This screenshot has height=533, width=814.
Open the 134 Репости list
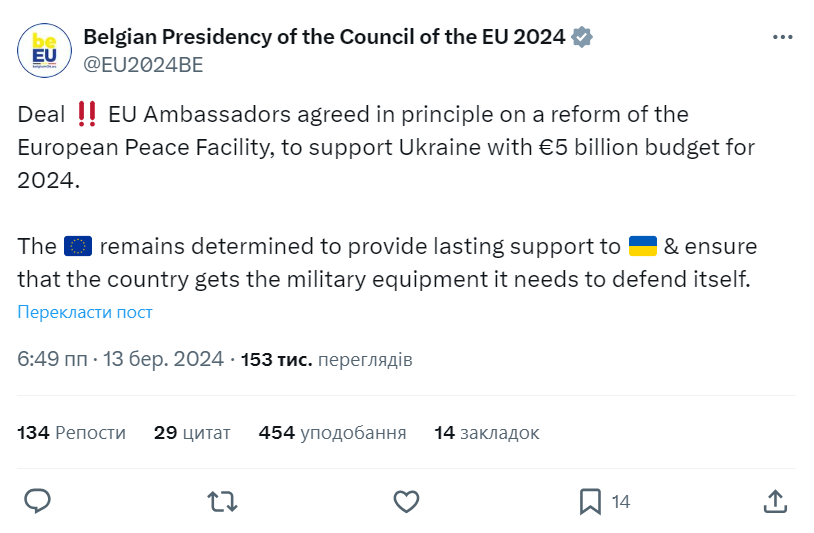click(x=72, y=432)
